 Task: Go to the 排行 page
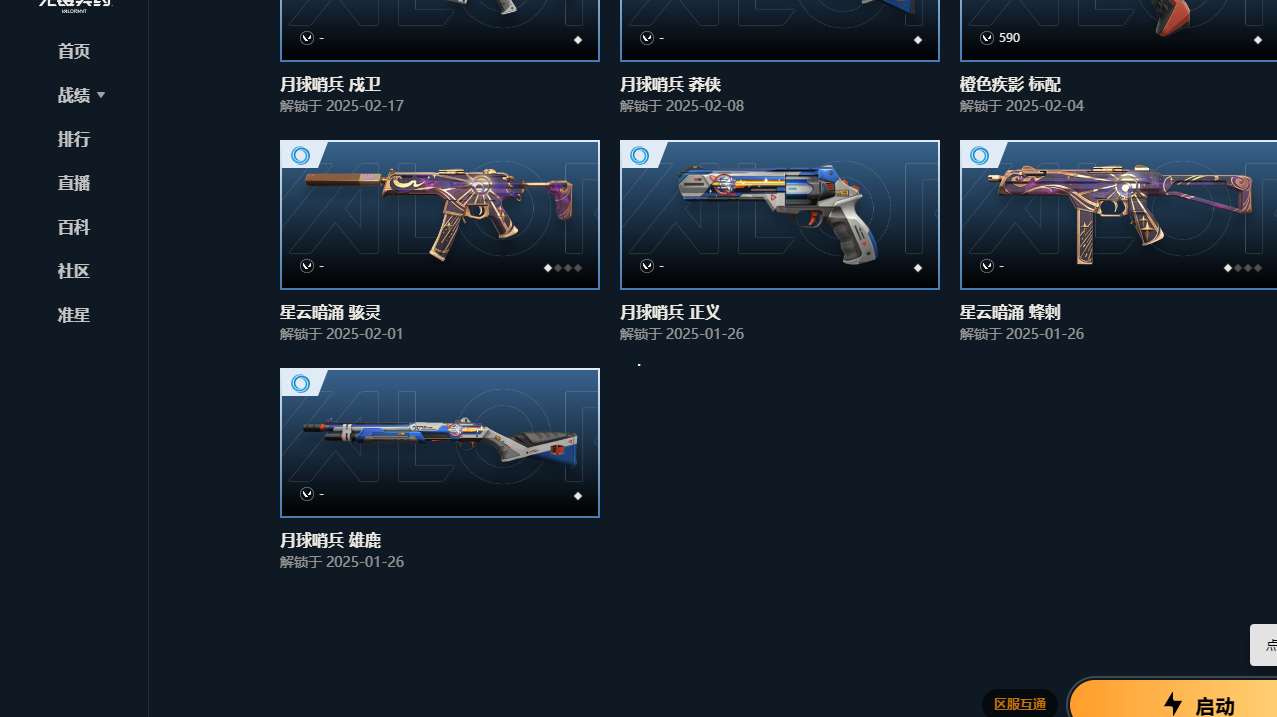click(x=74, y=139)
